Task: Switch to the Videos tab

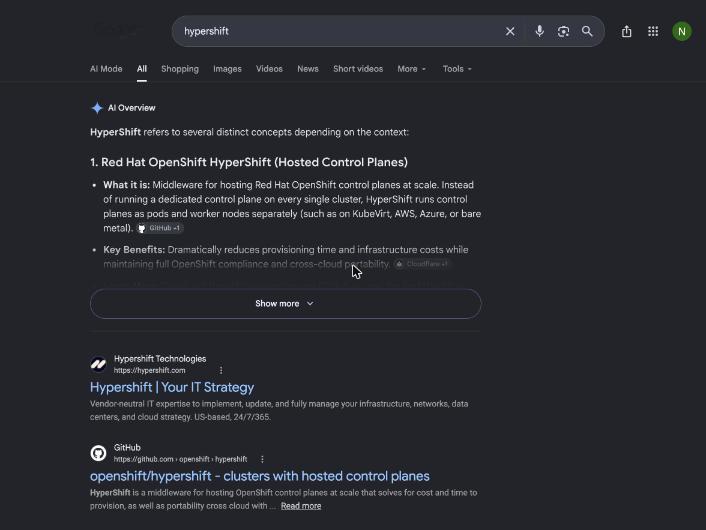Action: tap(269, 69)
